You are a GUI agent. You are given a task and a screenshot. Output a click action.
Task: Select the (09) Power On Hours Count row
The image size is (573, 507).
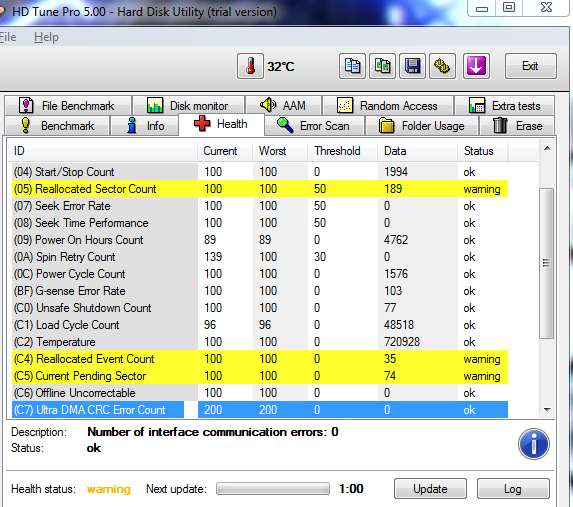tap(260, 240)
